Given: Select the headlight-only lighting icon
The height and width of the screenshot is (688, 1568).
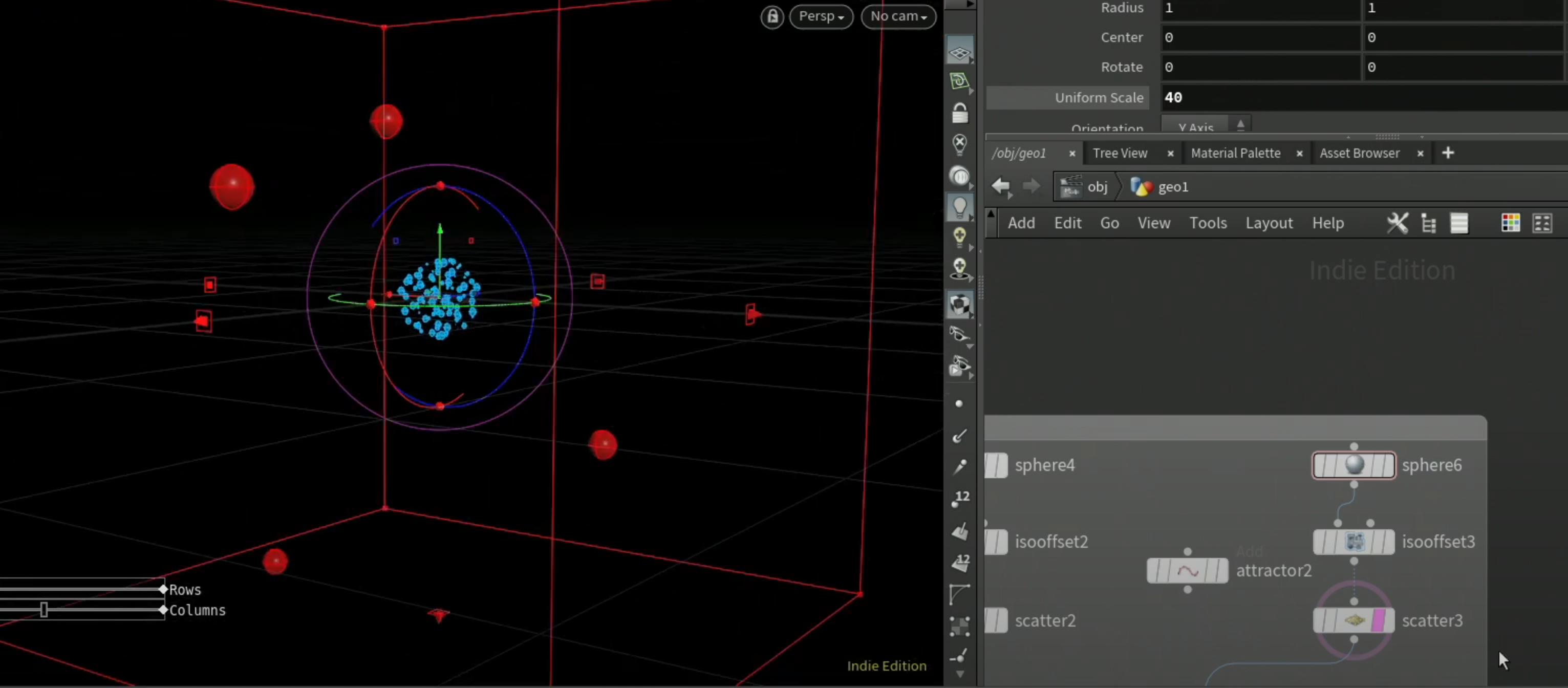Looking at the screenshot, I should click(x=960, y=176).
